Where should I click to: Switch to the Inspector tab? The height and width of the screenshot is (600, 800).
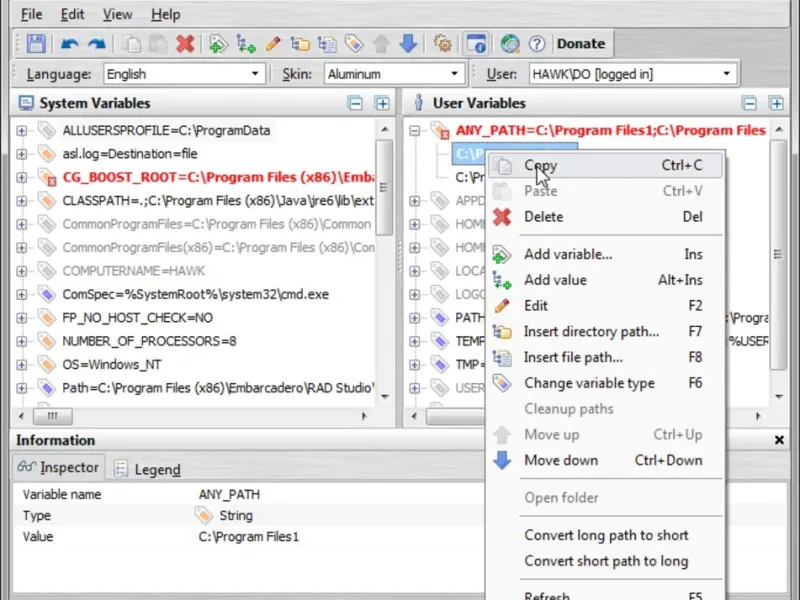[x=58, y=467]
